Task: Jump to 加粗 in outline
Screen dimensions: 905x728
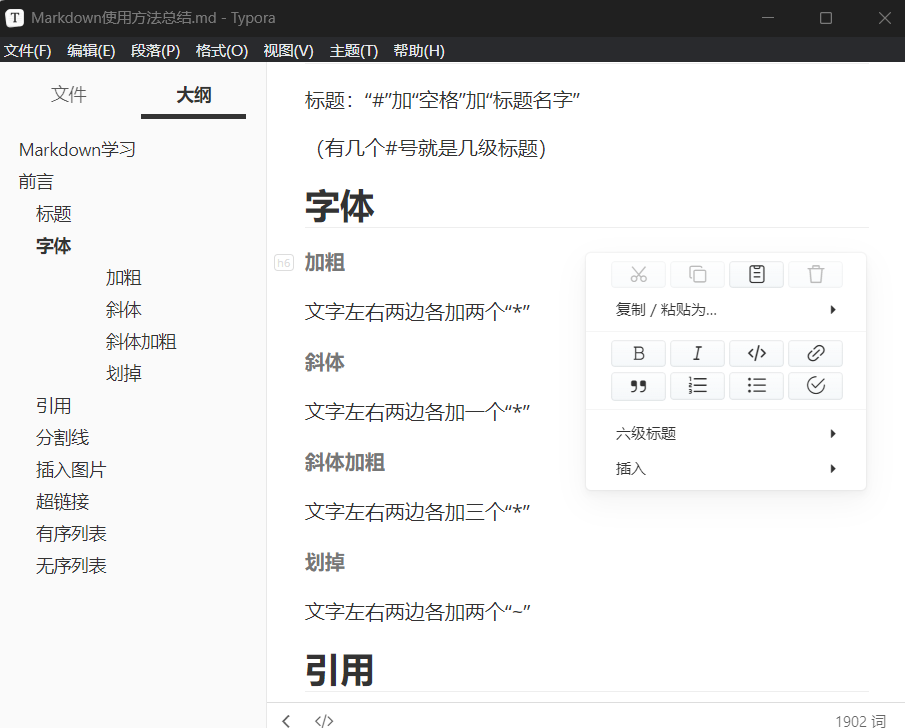Action: pyautogui.click(x=123, y=278)
